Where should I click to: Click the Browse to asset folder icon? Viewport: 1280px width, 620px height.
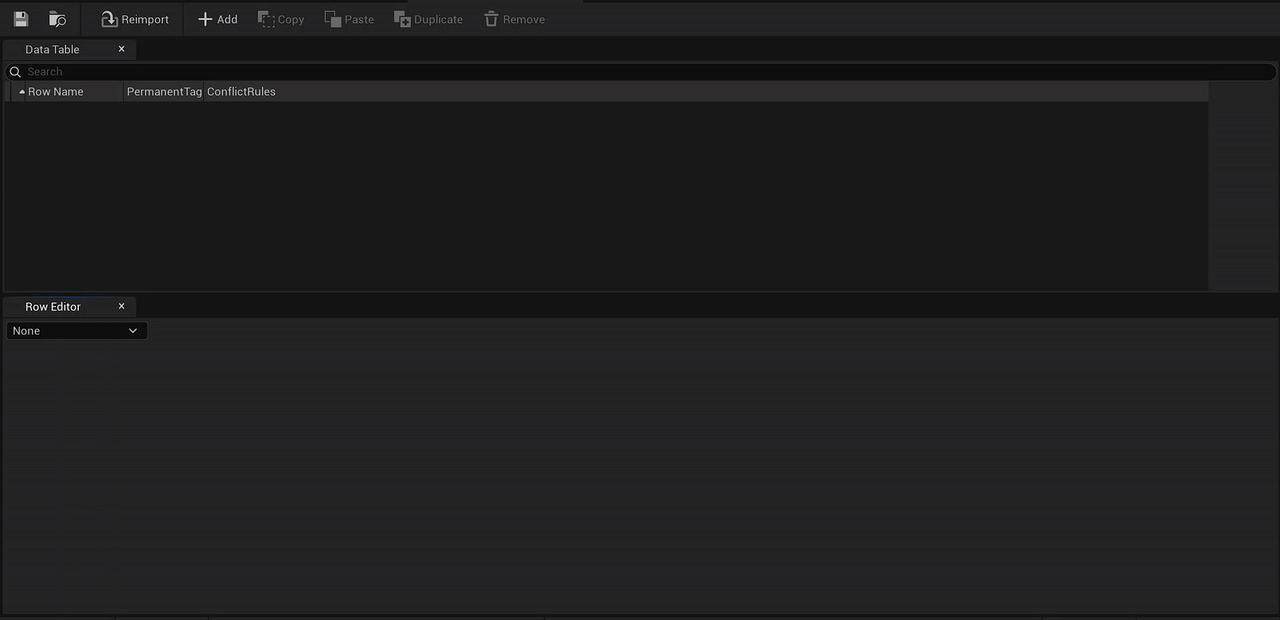(x=57, y=19)
